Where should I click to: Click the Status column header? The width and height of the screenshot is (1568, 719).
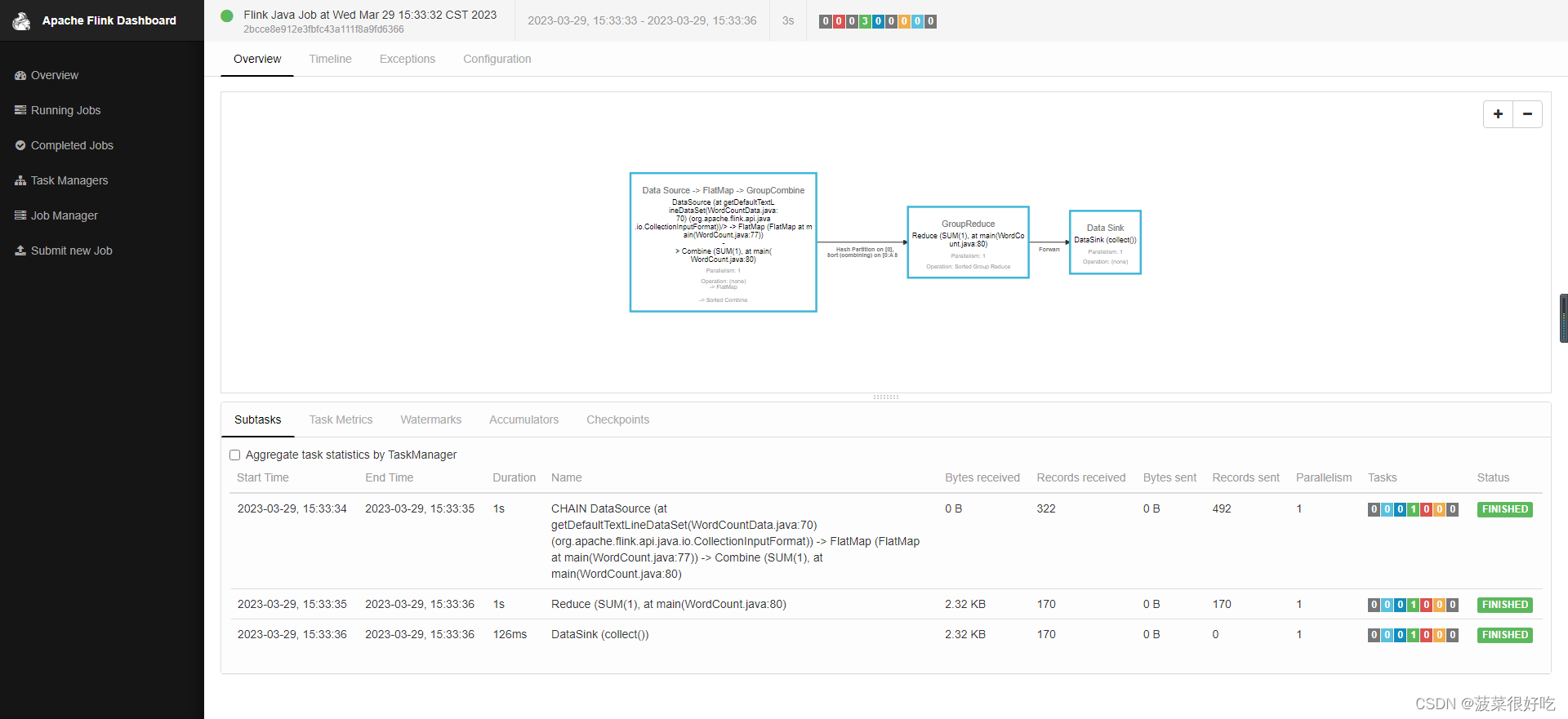click(x=1494, y=478)
